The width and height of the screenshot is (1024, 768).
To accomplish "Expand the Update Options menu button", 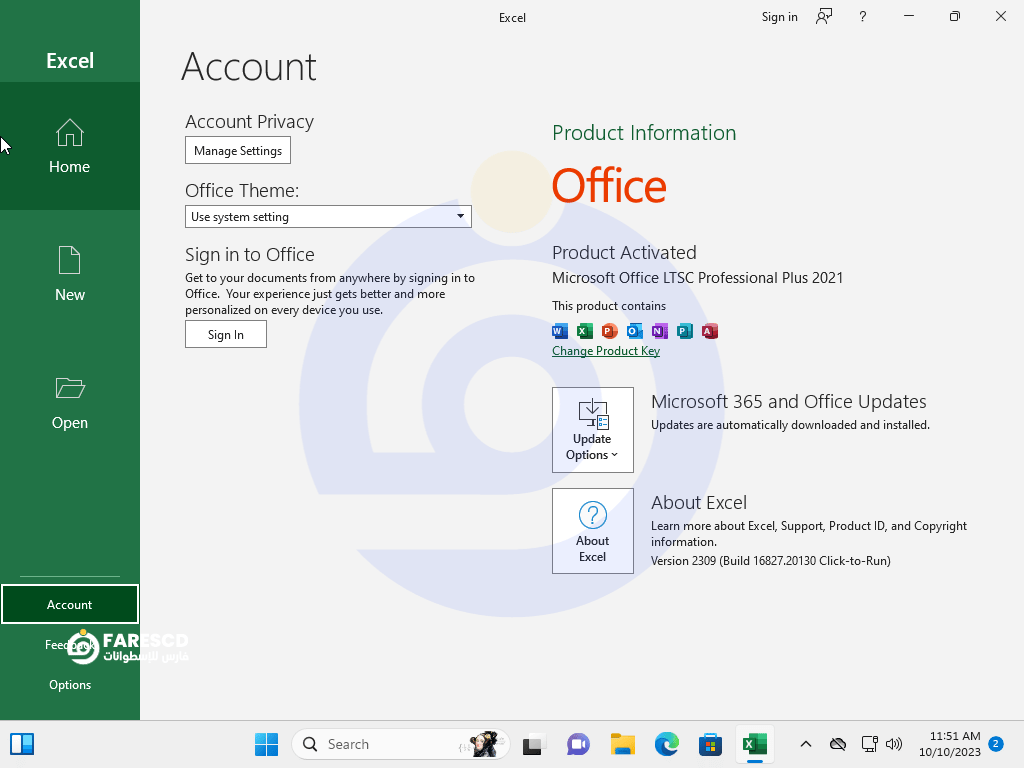I will (592, 430).
